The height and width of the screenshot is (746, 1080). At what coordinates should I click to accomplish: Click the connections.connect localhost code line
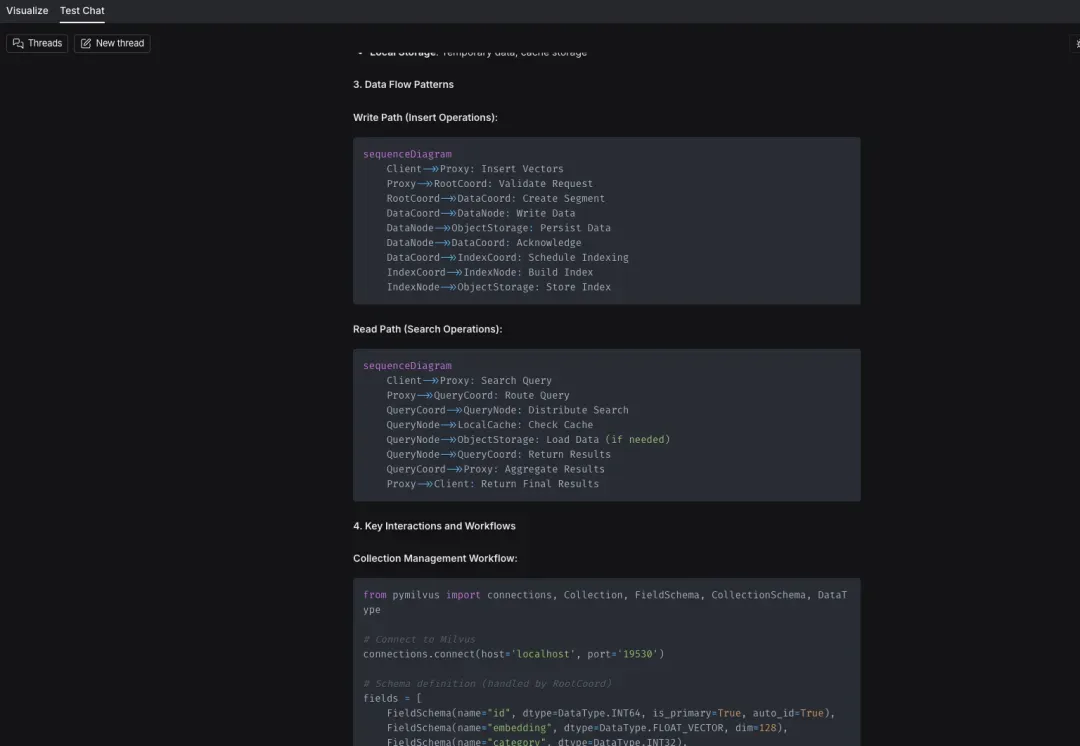(x=513, y=654)
